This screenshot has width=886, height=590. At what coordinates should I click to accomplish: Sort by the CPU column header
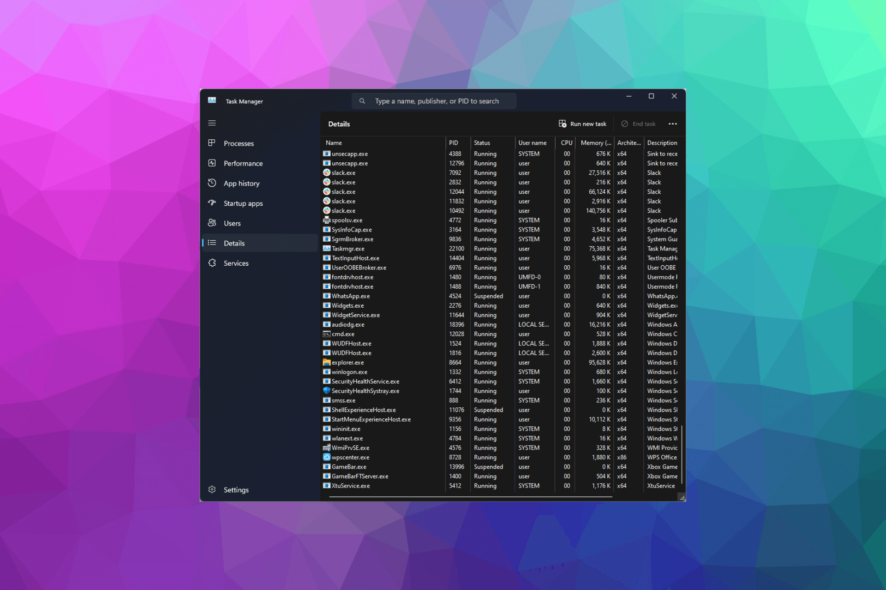click(x=566, y=143)
